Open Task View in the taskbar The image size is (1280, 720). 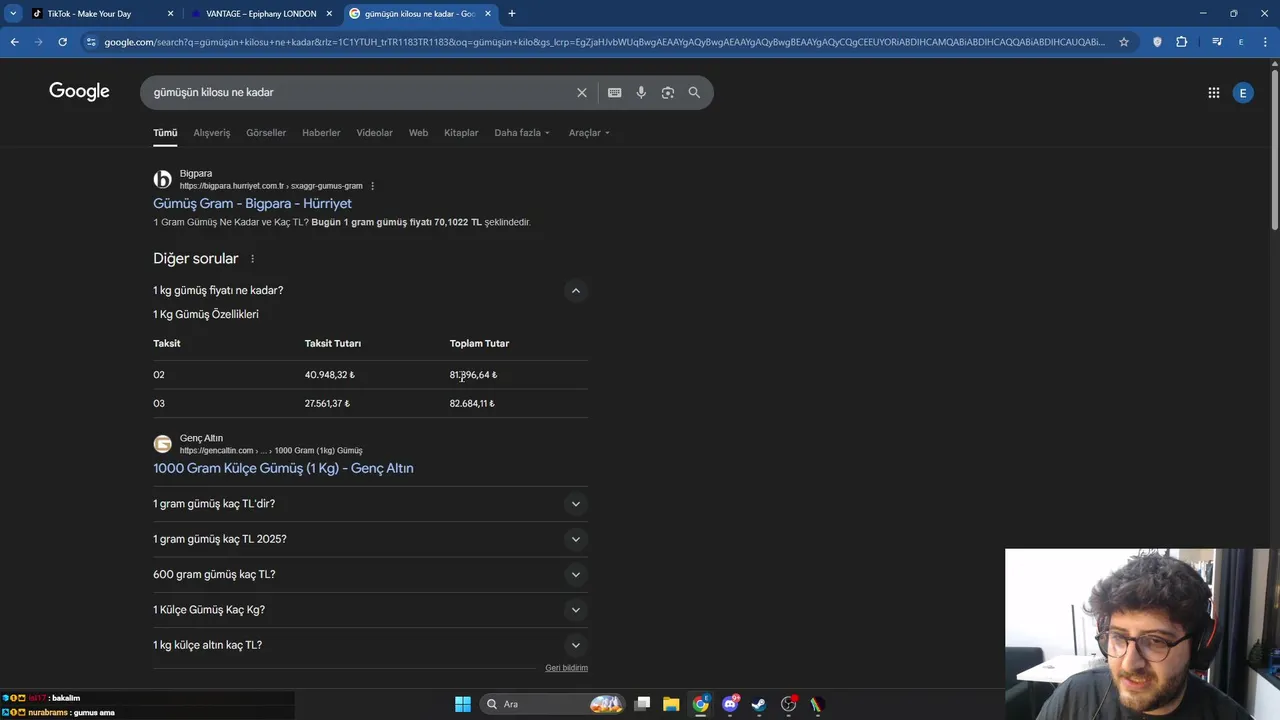[x=643, y=704]
